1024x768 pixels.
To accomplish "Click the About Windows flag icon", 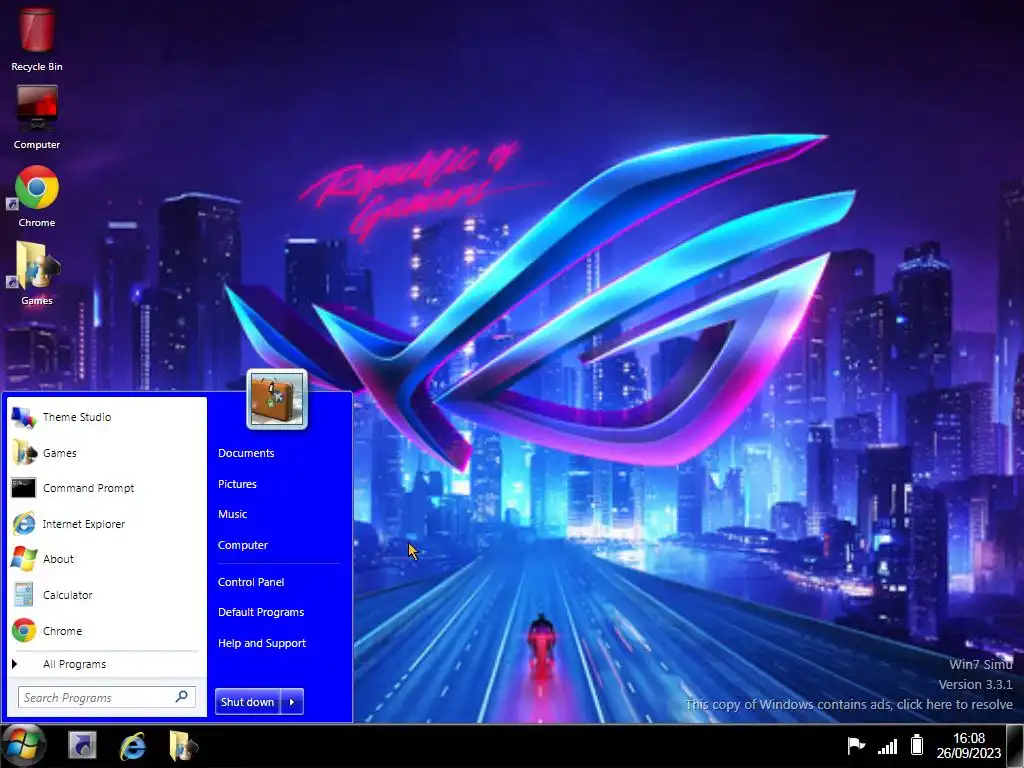I will pyautogui.click(x=24, y=559).
